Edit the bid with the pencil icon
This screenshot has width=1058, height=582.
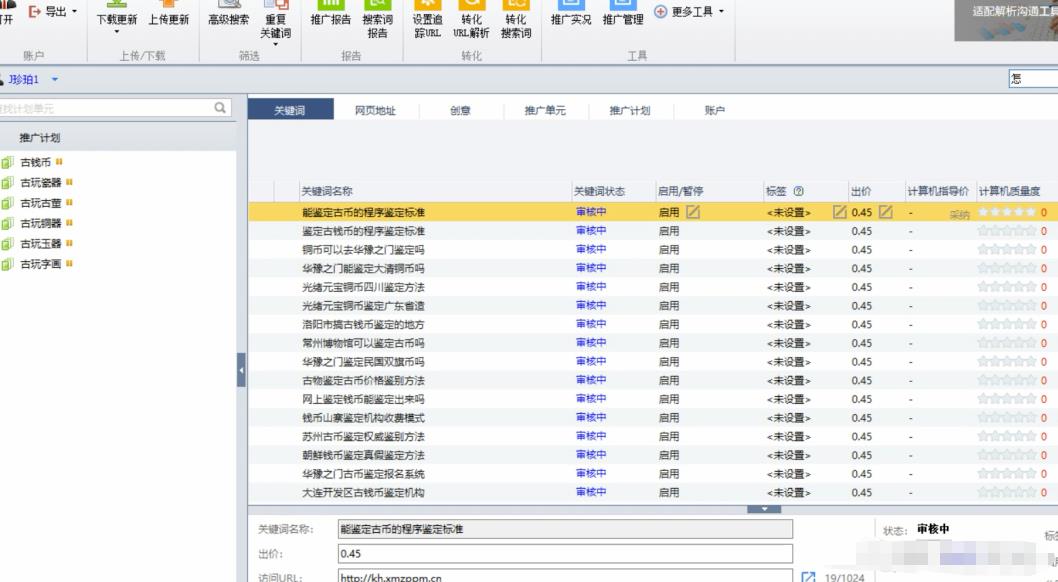[885, 211]
